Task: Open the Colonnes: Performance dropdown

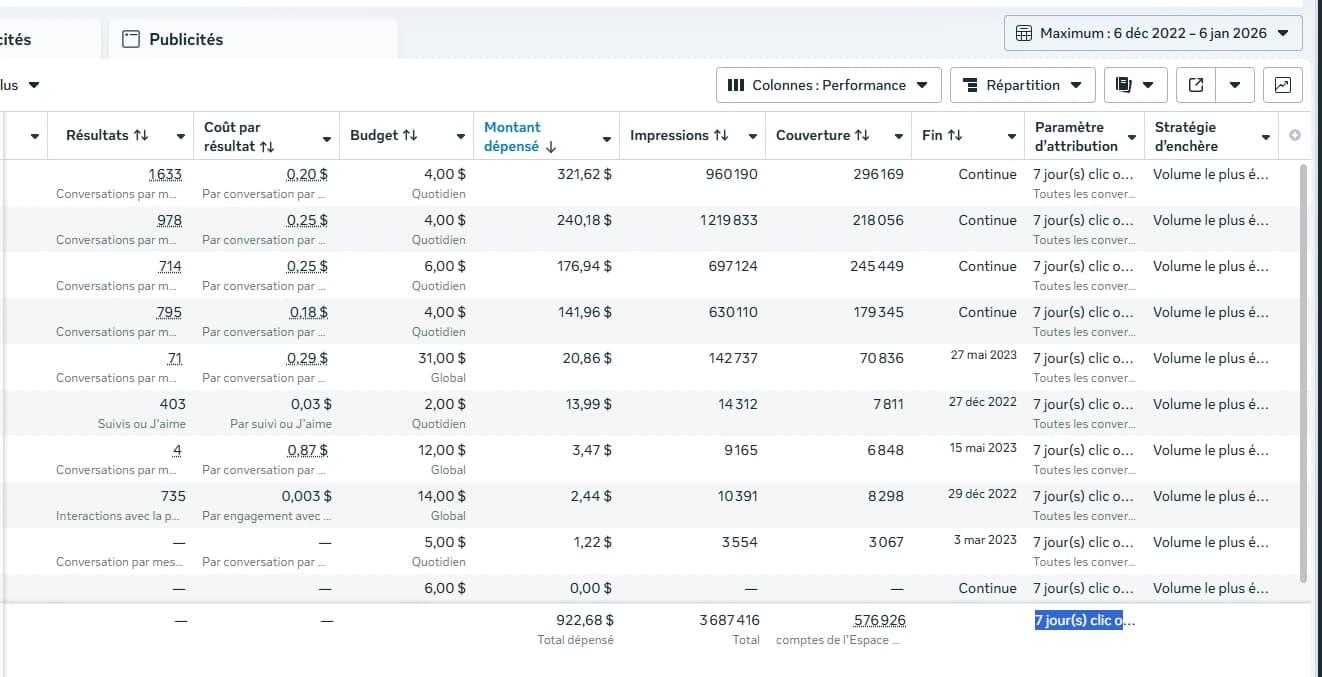Action: (x=829, y=85)
